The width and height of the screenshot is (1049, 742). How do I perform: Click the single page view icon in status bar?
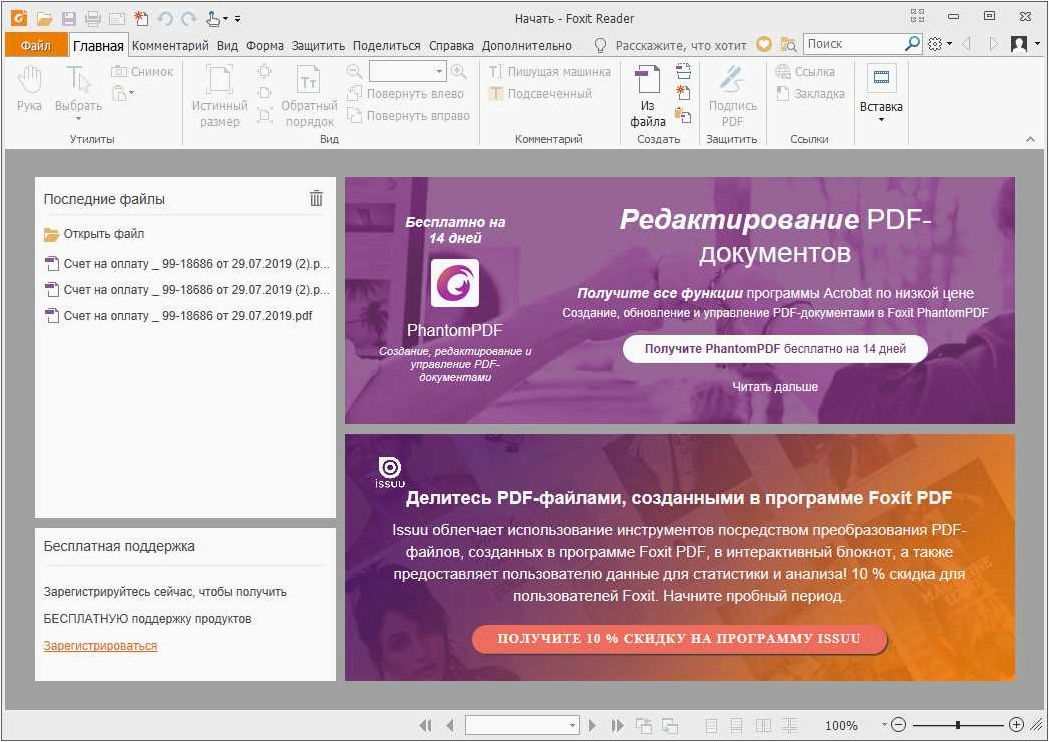[x=712, y=725]
